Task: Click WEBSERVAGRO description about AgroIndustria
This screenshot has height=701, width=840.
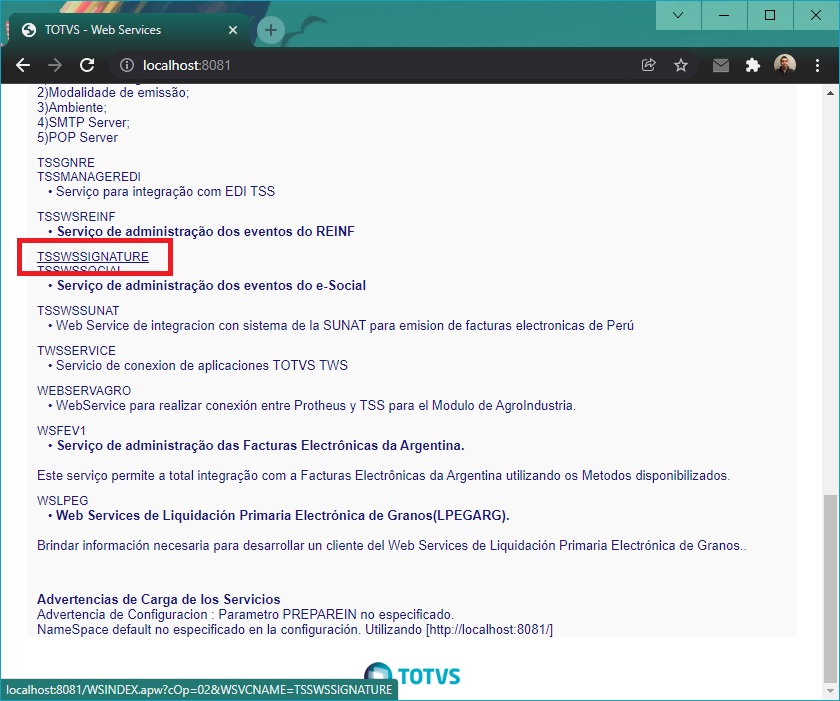Action: click(316, 406)
